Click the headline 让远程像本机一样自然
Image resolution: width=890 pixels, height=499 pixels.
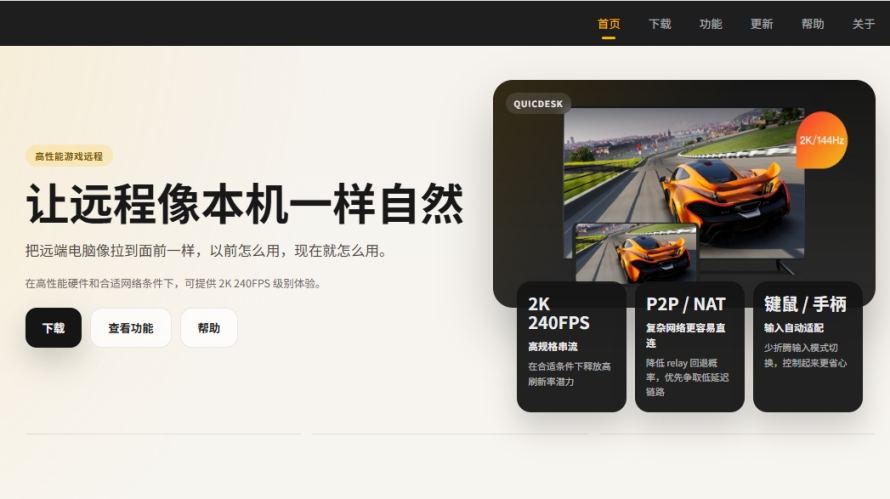(245, 204)
